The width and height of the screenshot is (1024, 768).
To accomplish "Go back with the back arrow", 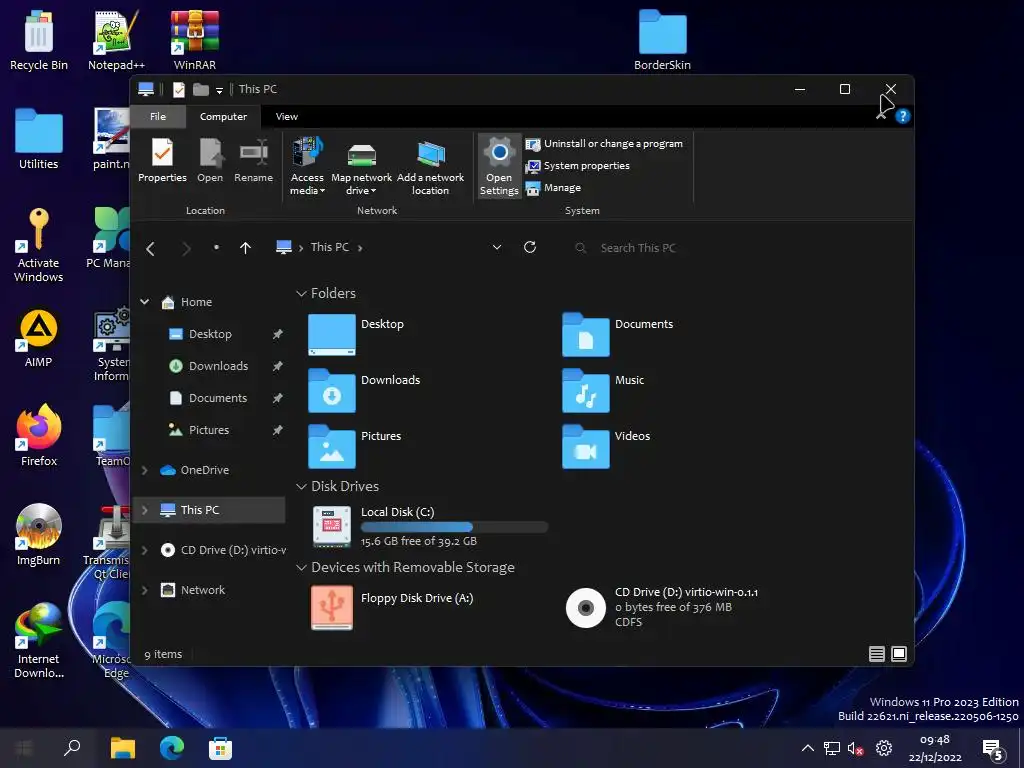I will point(150,248).
